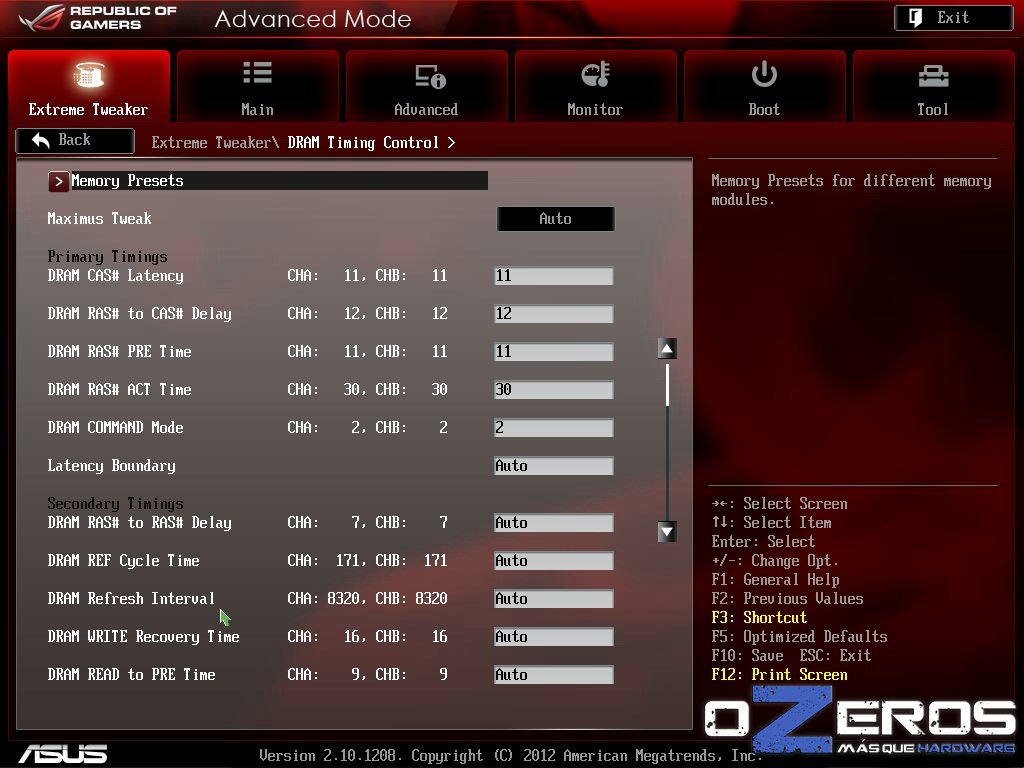This screenshot has height=768, width=1024.
Task: Click the Latency Boundary label
Action: point(111,466)
